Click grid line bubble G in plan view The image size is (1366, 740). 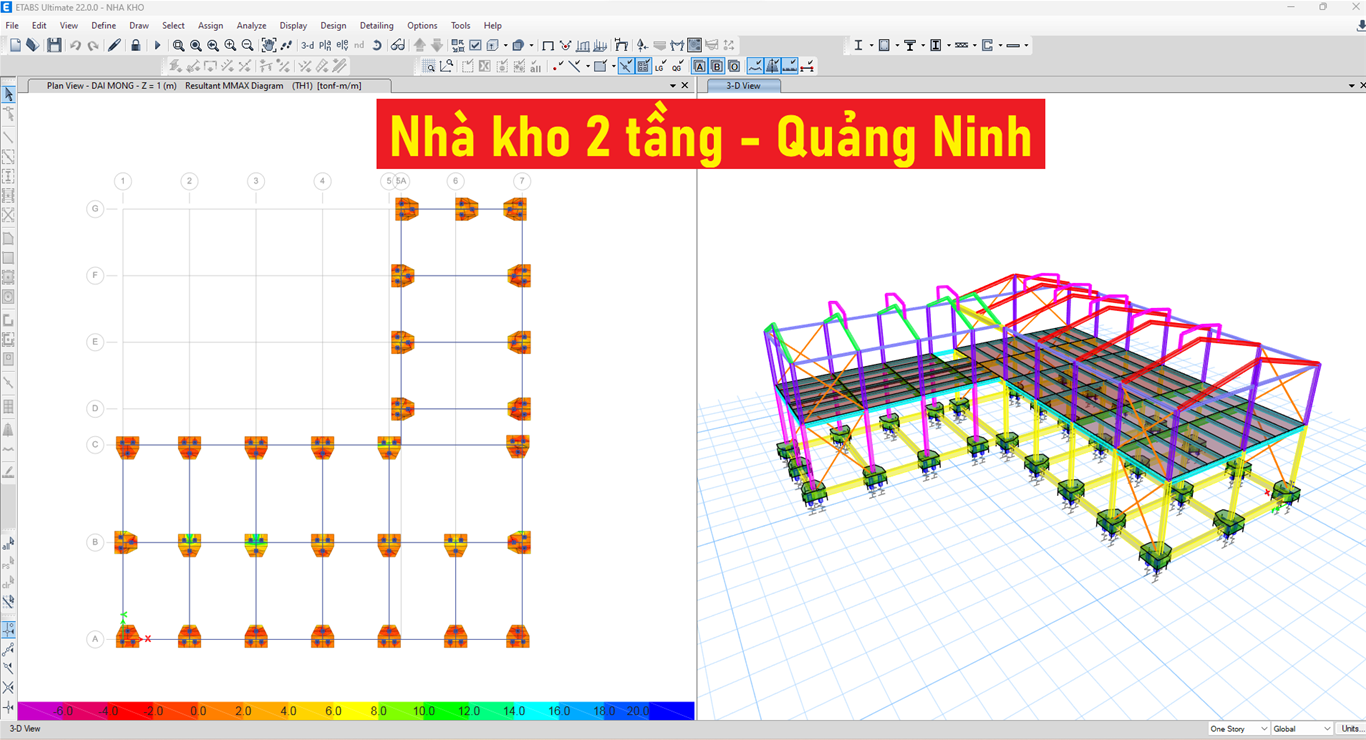coord(95,209)
